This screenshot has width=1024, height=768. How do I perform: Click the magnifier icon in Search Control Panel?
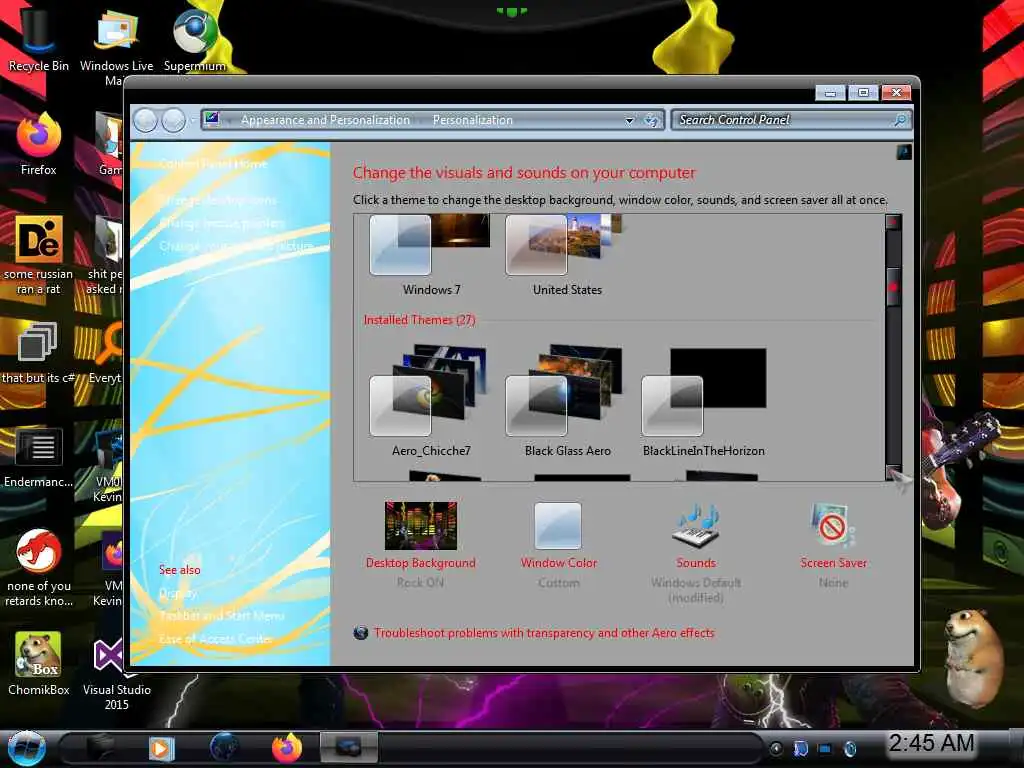[899, 120]
